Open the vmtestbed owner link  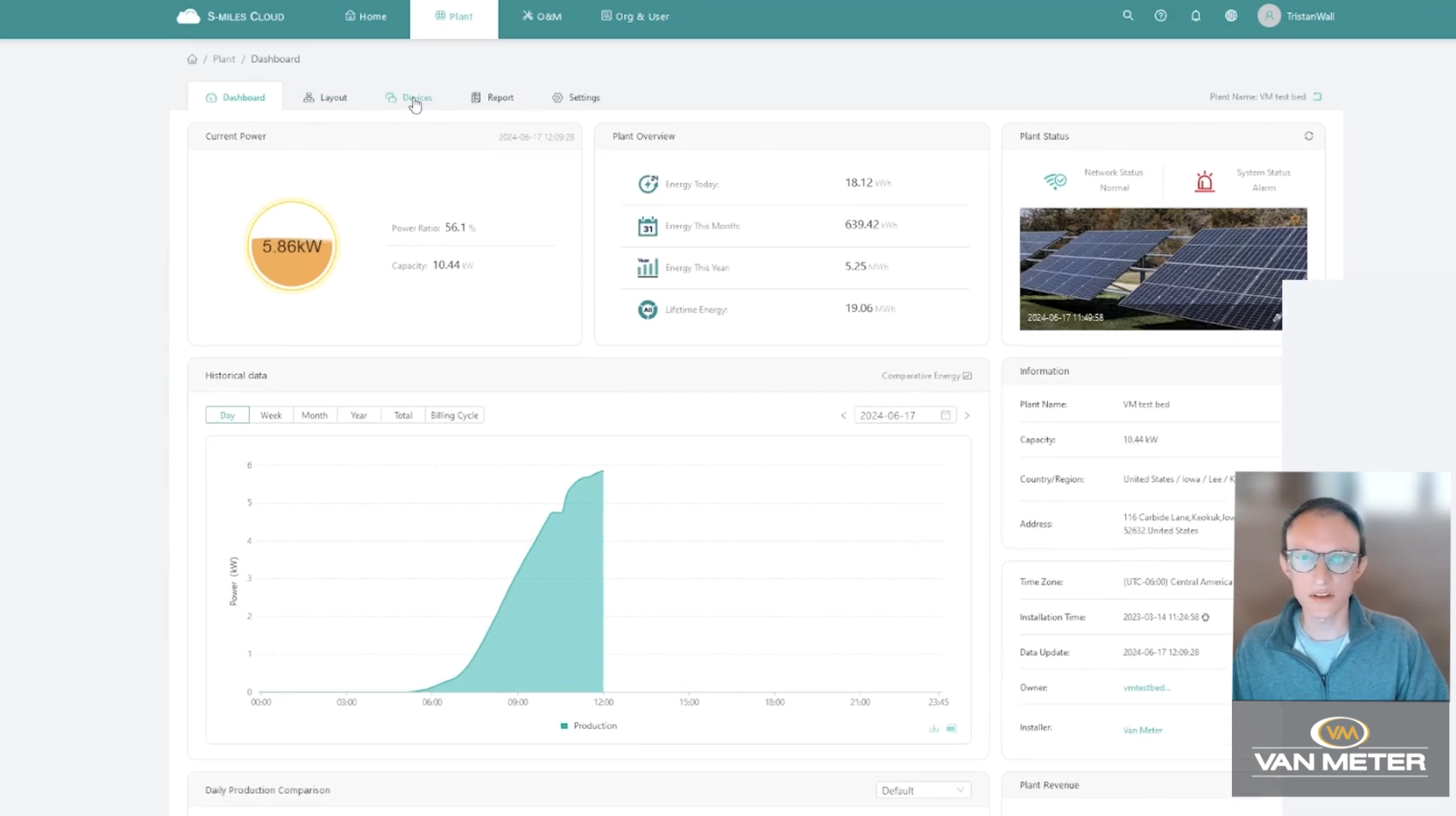tap(1146, 687)
